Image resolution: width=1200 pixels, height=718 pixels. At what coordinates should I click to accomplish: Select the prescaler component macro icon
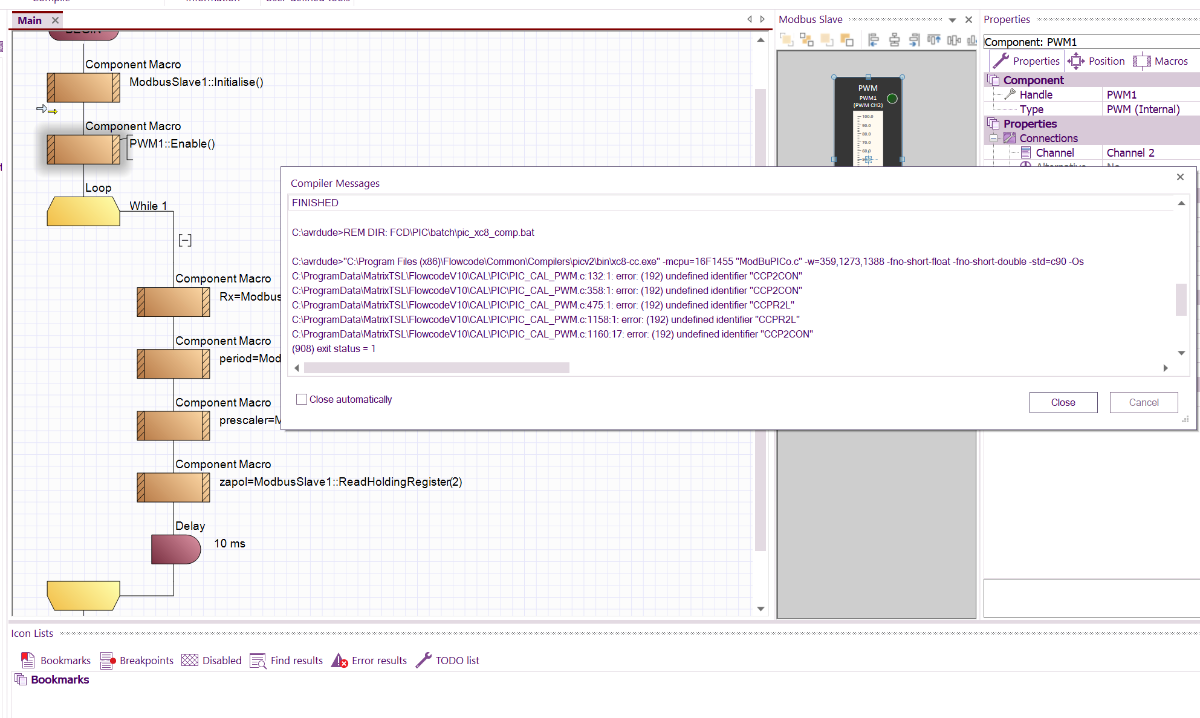174,426
